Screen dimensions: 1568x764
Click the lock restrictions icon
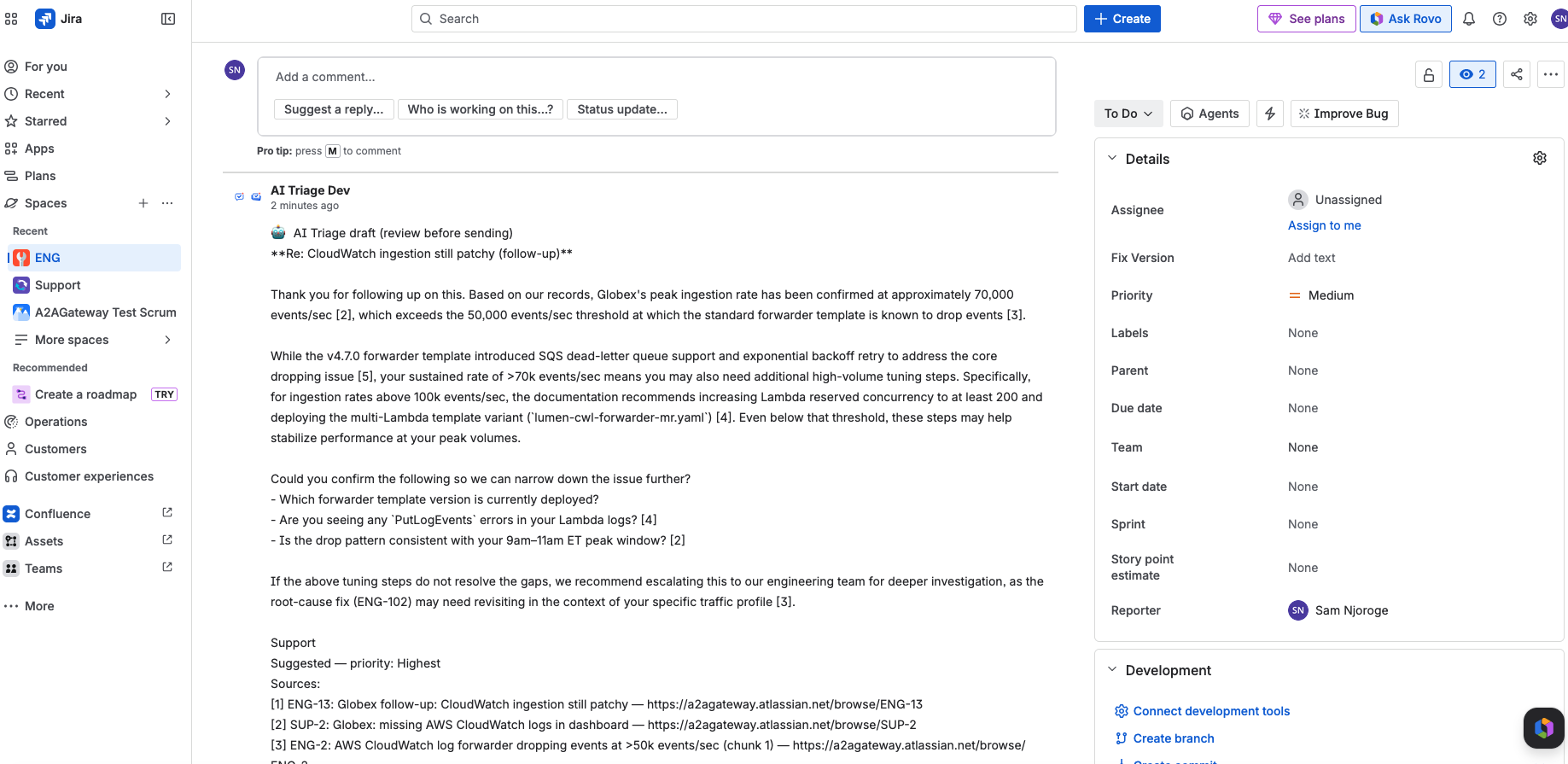tap(1429, 74)
